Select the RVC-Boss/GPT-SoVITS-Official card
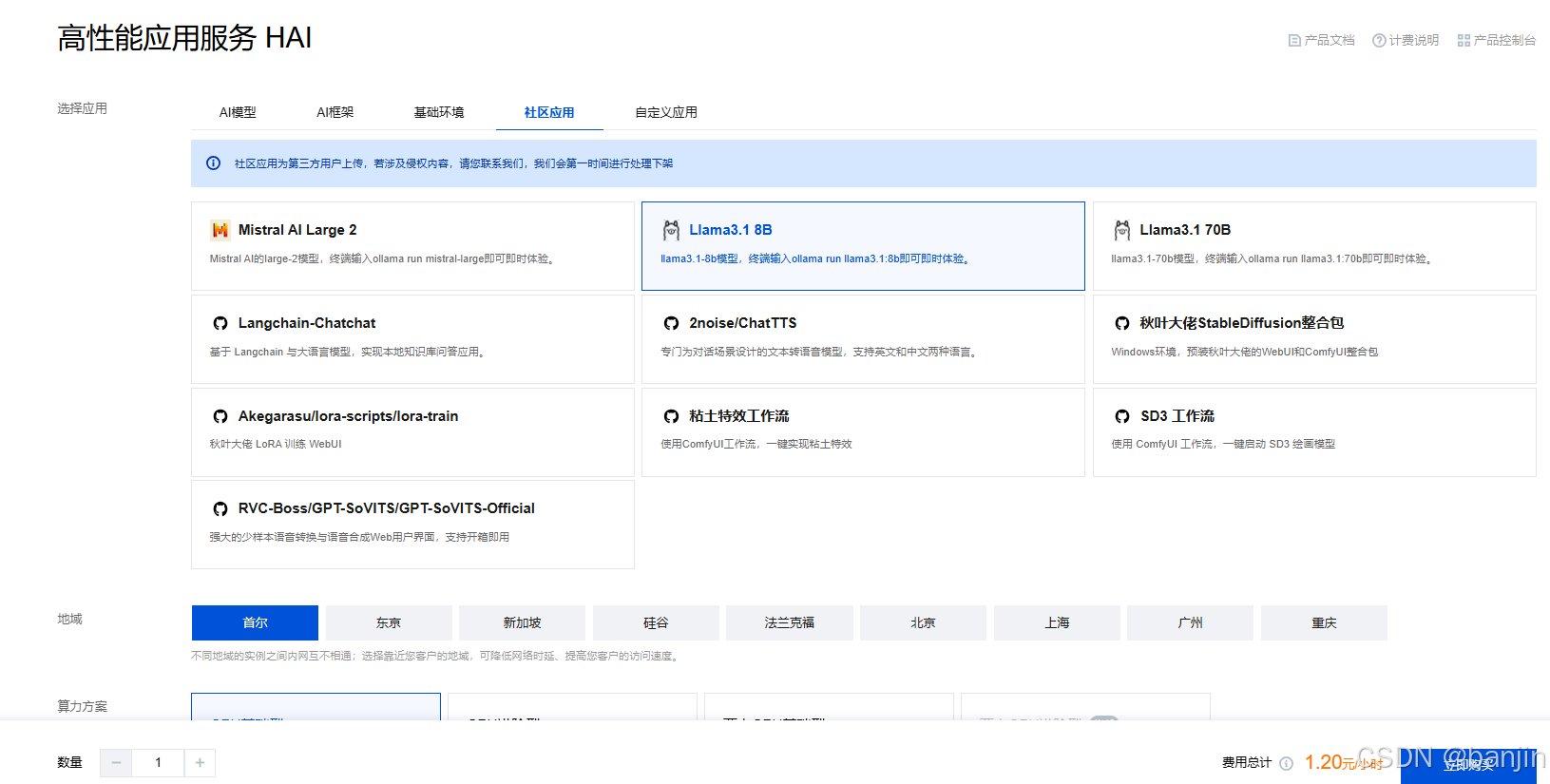 coord(412,525)
